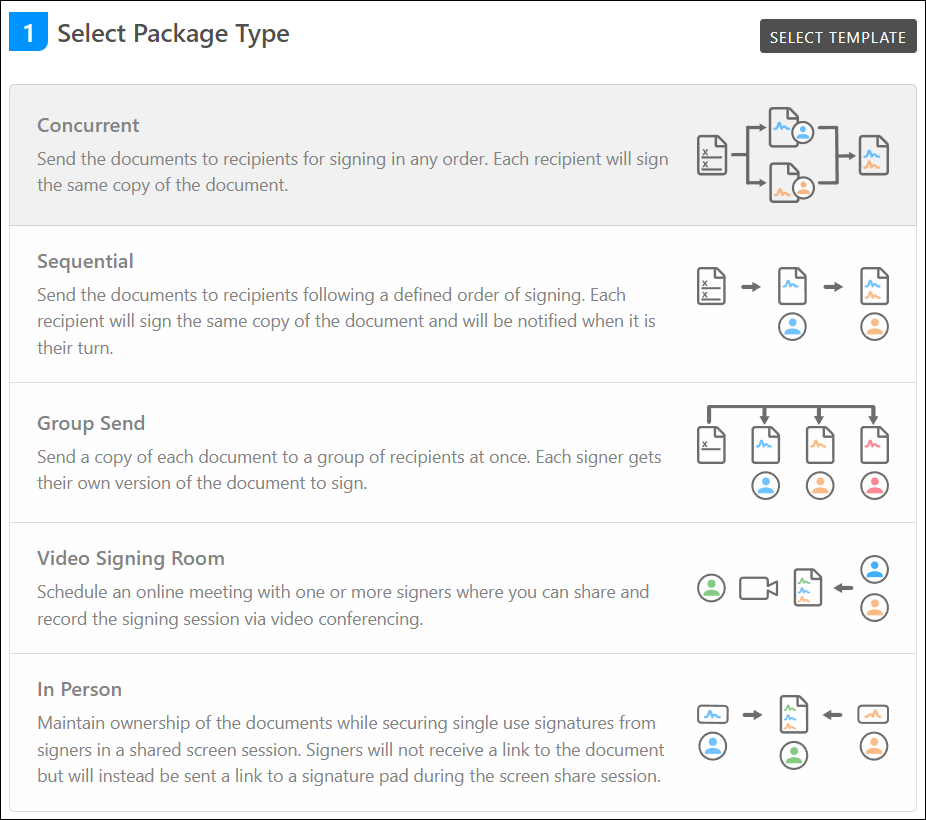Image resolution: width=926 pixels, height=820 pixels.
Task: Open the SELECT TEMPLATE dialog
Action: click(838, 36)
